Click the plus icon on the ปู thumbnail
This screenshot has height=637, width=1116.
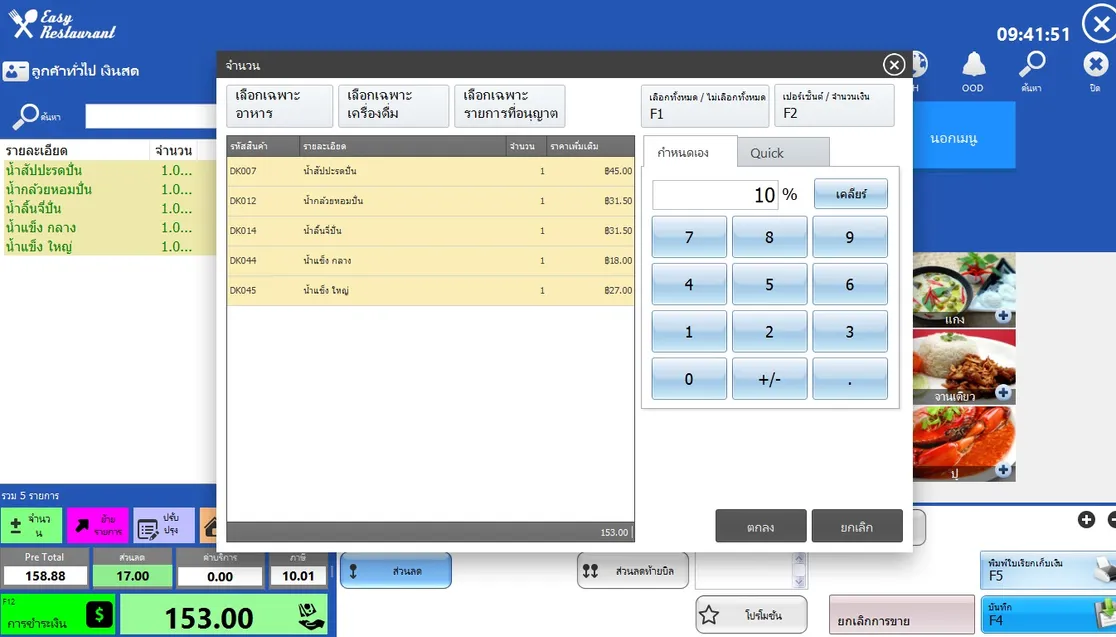click(1003, 470)
